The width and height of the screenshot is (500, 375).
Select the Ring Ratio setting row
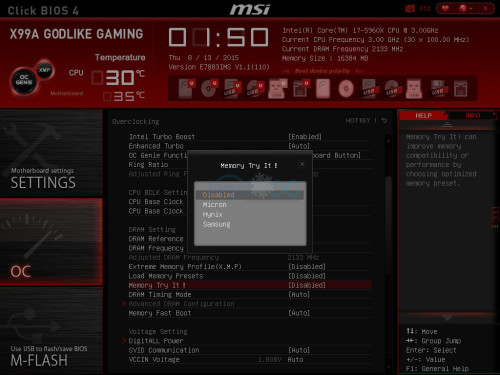[x=148, y=165]
